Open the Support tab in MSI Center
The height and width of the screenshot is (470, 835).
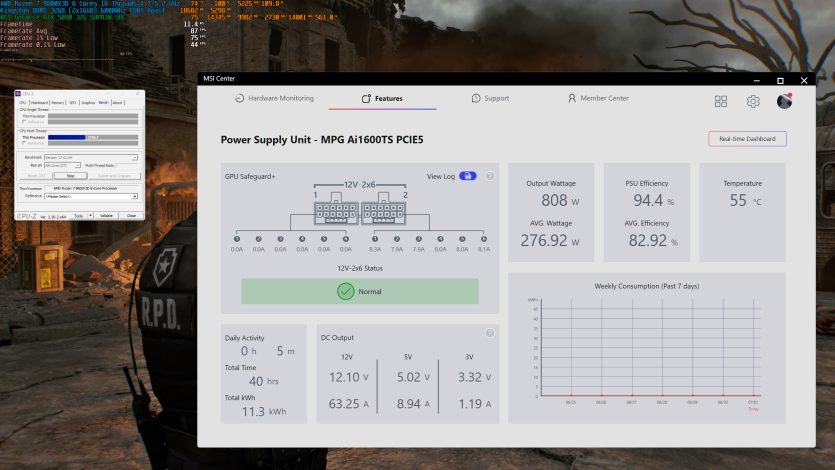point(490,98)
